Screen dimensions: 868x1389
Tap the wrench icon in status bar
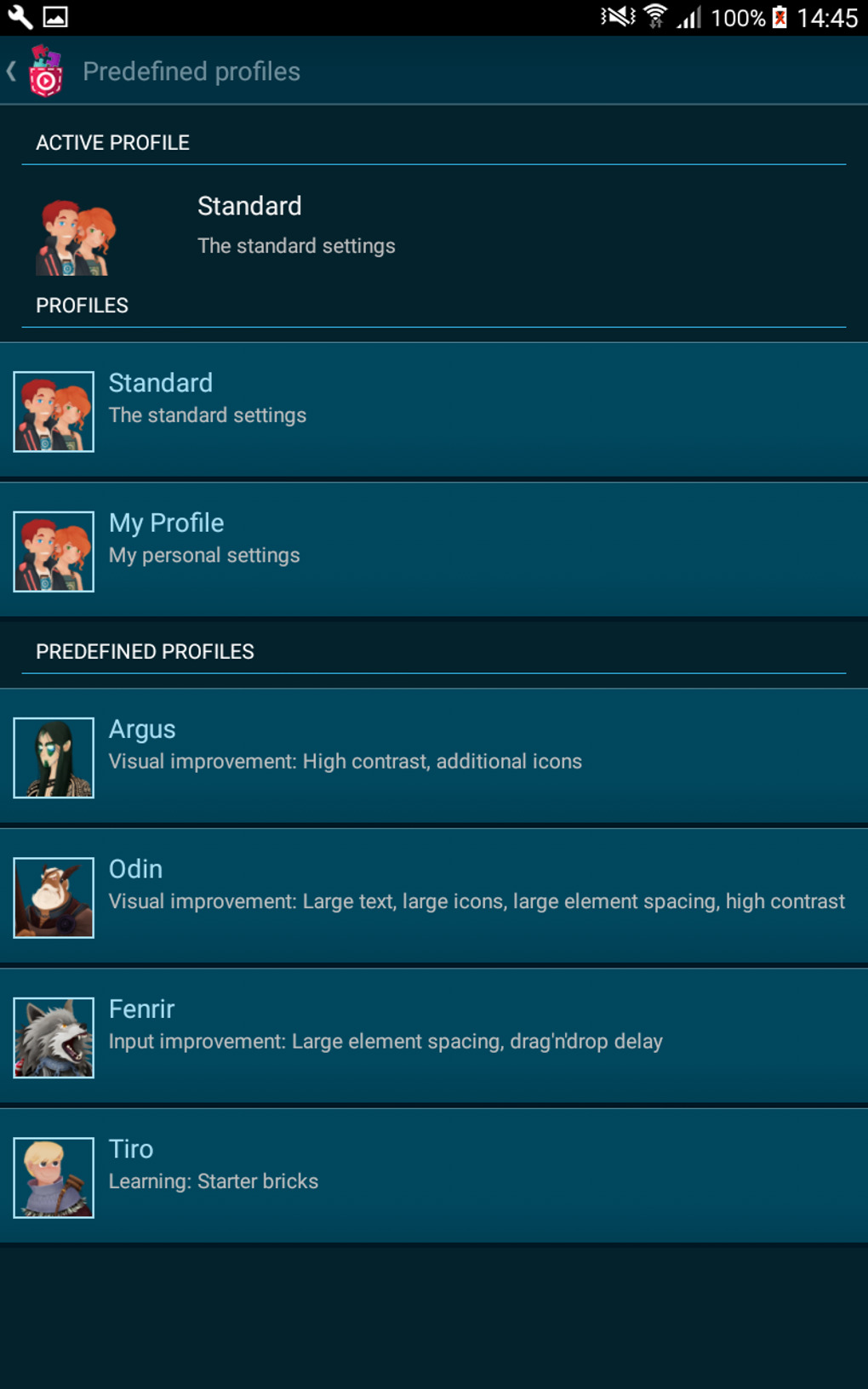tap(20, 17)
